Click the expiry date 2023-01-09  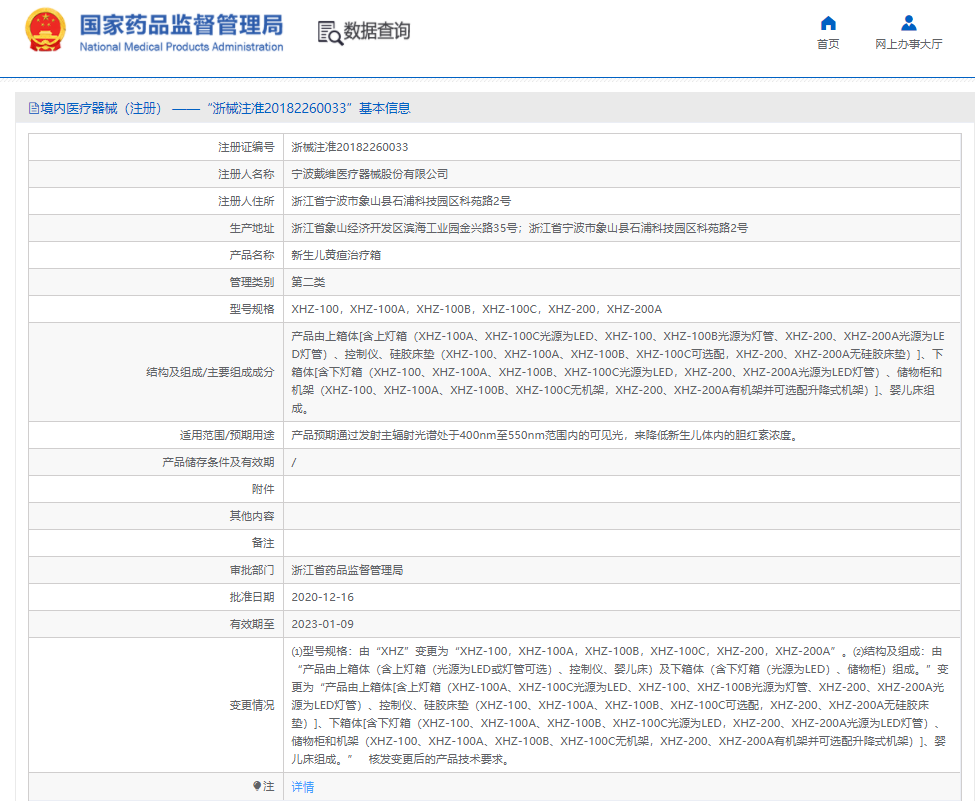point(322,624)
